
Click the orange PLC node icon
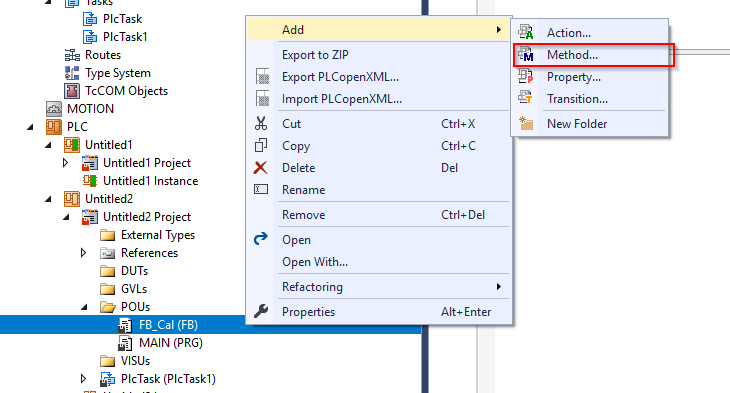(x=54, y=127)
